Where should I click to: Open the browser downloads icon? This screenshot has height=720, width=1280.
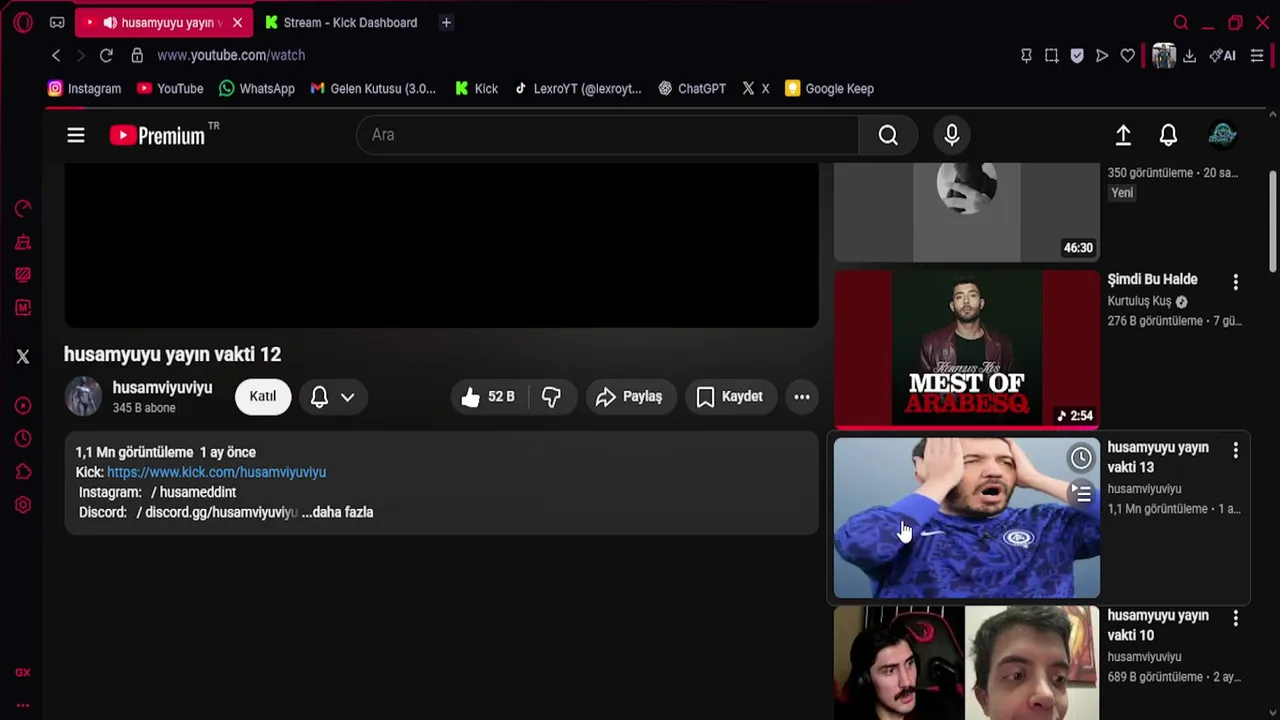pos(1189,56)
